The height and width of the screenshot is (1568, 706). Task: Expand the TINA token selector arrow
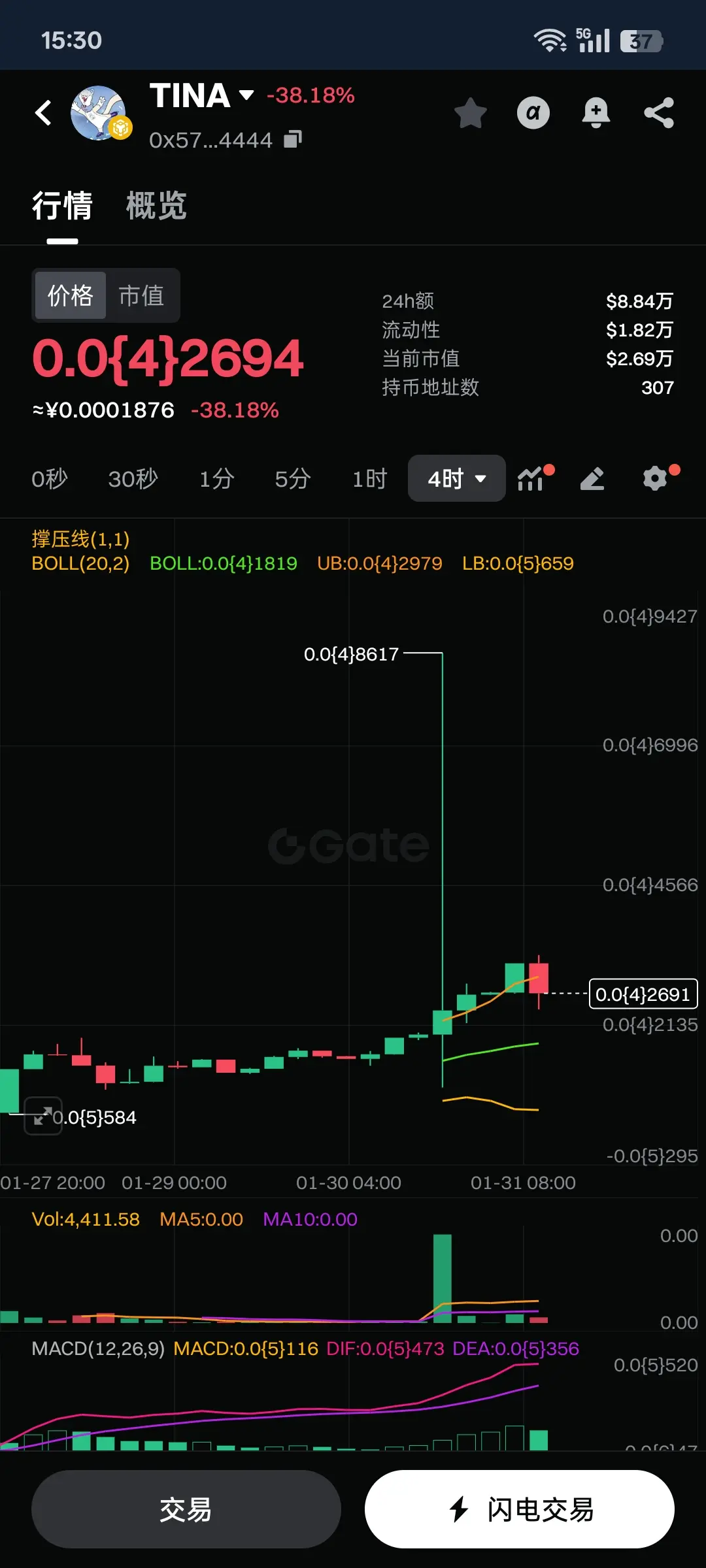[246, 95]
